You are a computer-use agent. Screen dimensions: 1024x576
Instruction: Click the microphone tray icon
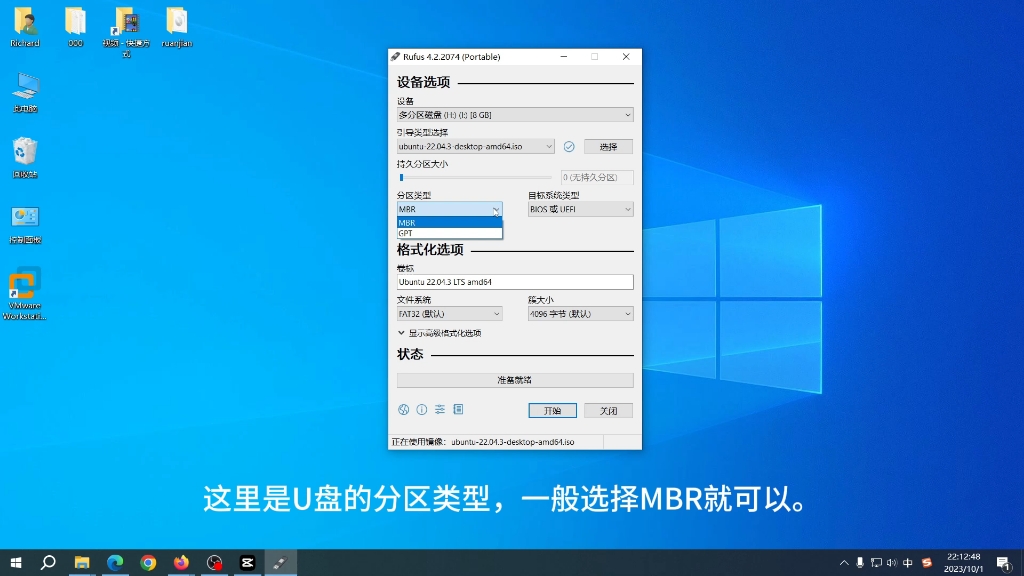[860, 563]
